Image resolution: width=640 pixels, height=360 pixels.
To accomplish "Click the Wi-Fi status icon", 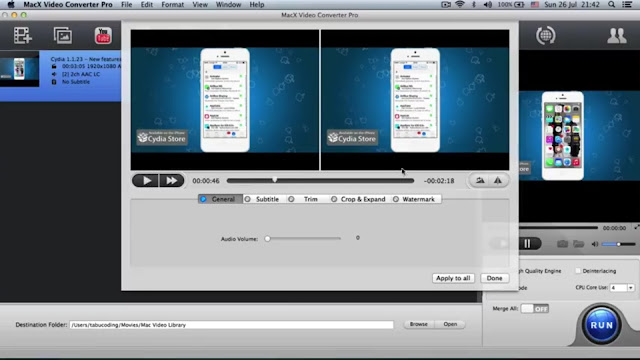I will tap(460, 4).
